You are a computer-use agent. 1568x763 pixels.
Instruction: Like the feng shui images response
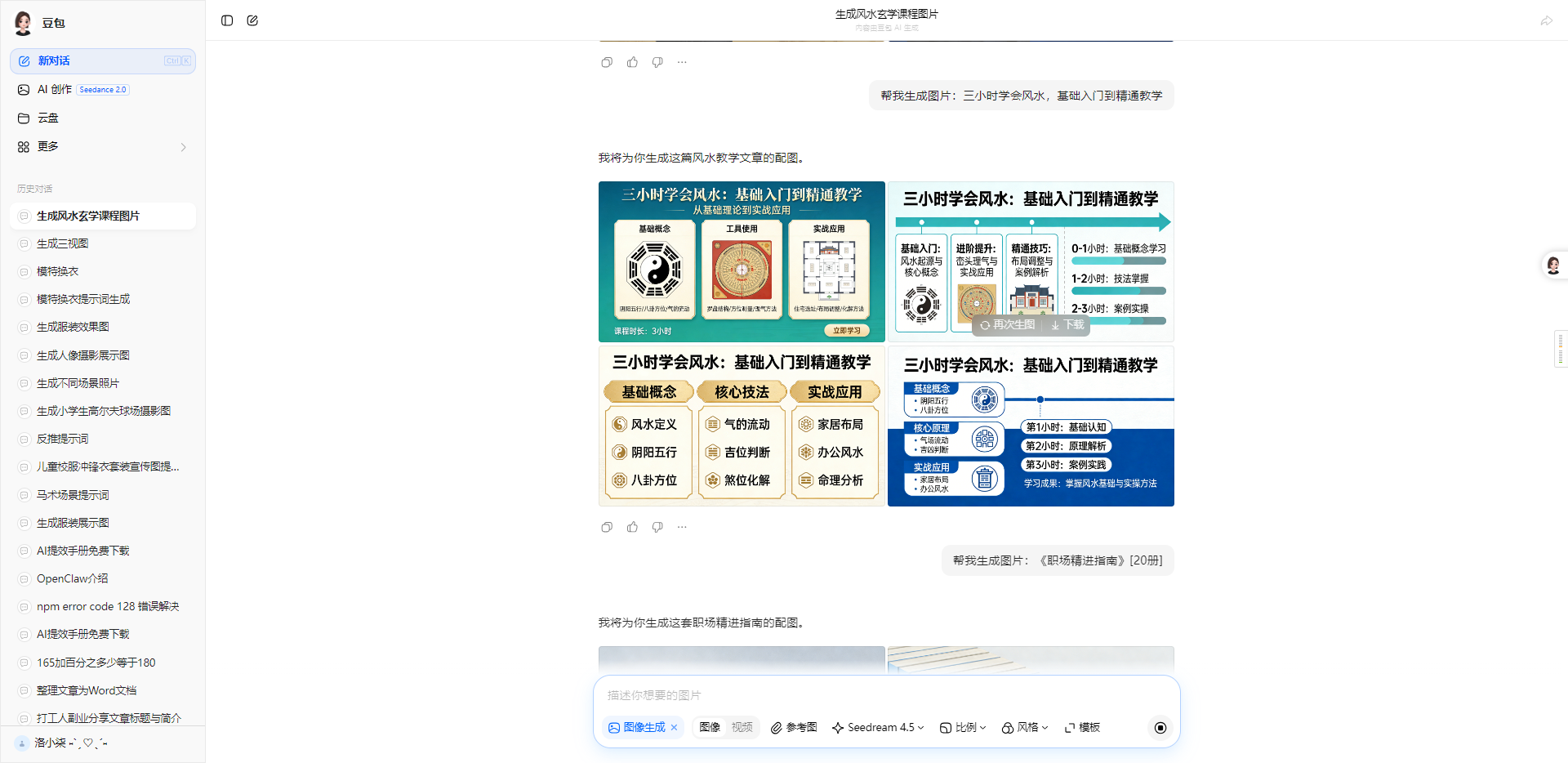coord(632,527)
